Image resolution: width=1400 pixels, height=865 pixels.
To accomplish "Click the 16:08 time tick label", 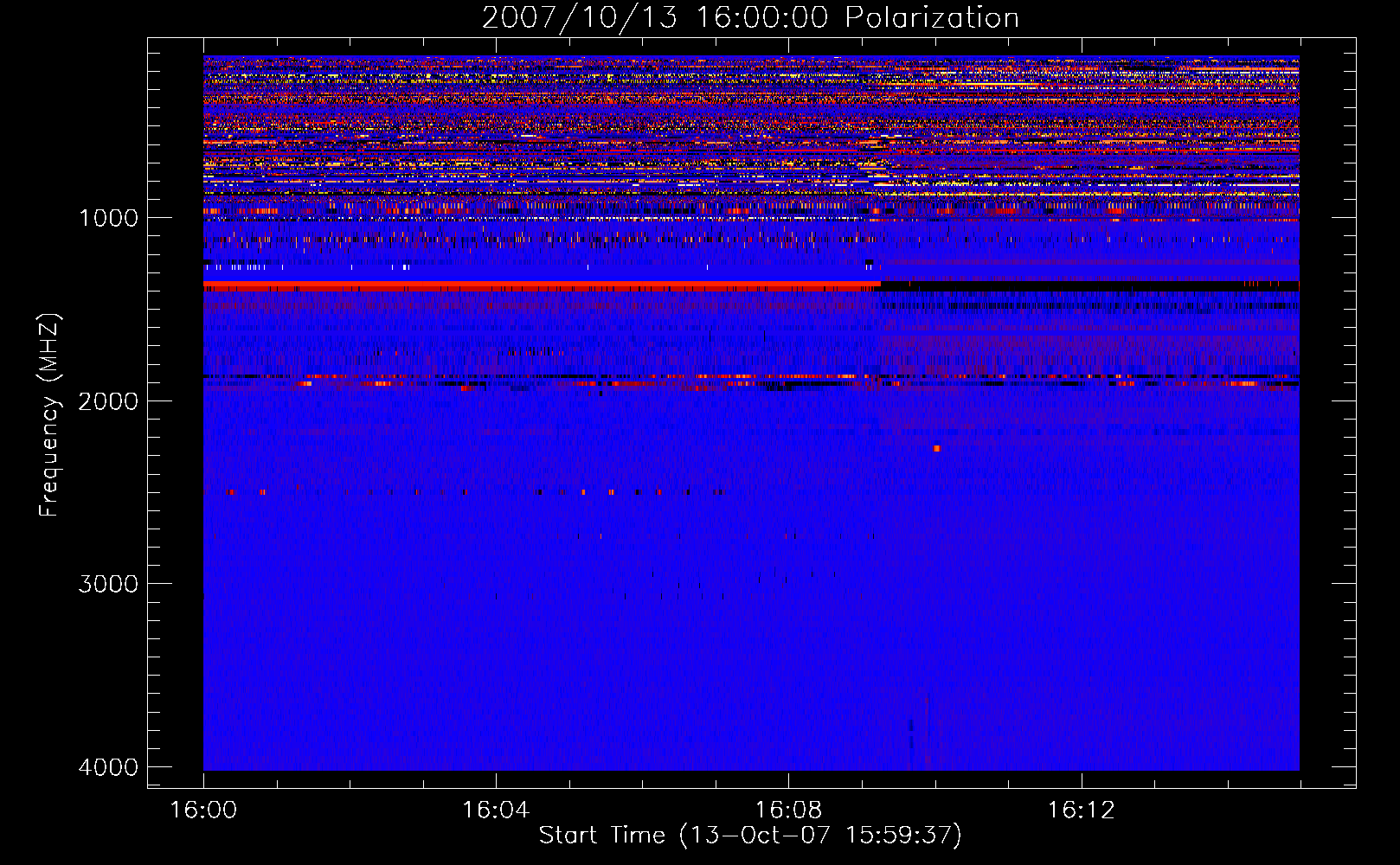I will coord(788,811).
